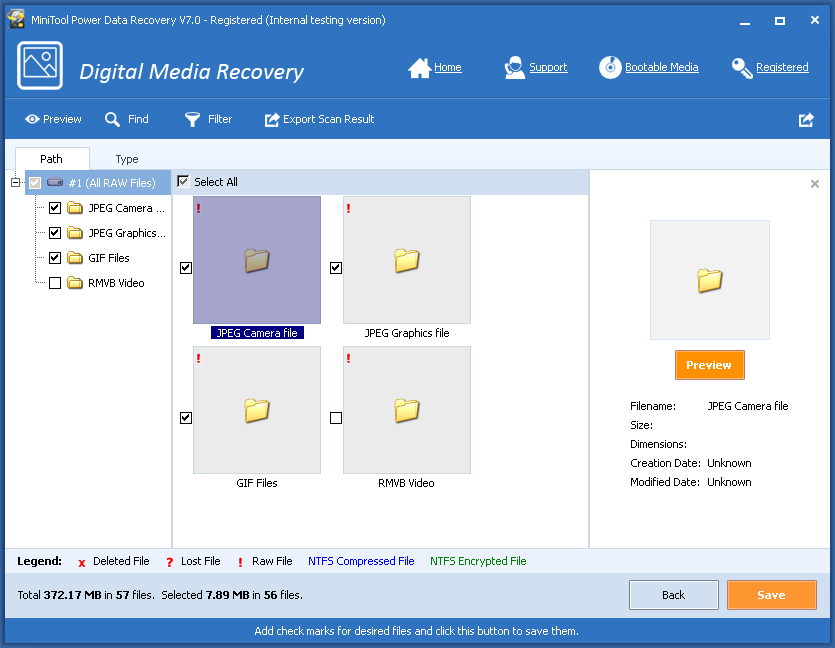Close the preview side panel
This screenshot has height=648, width=835.
click(815, 184)
